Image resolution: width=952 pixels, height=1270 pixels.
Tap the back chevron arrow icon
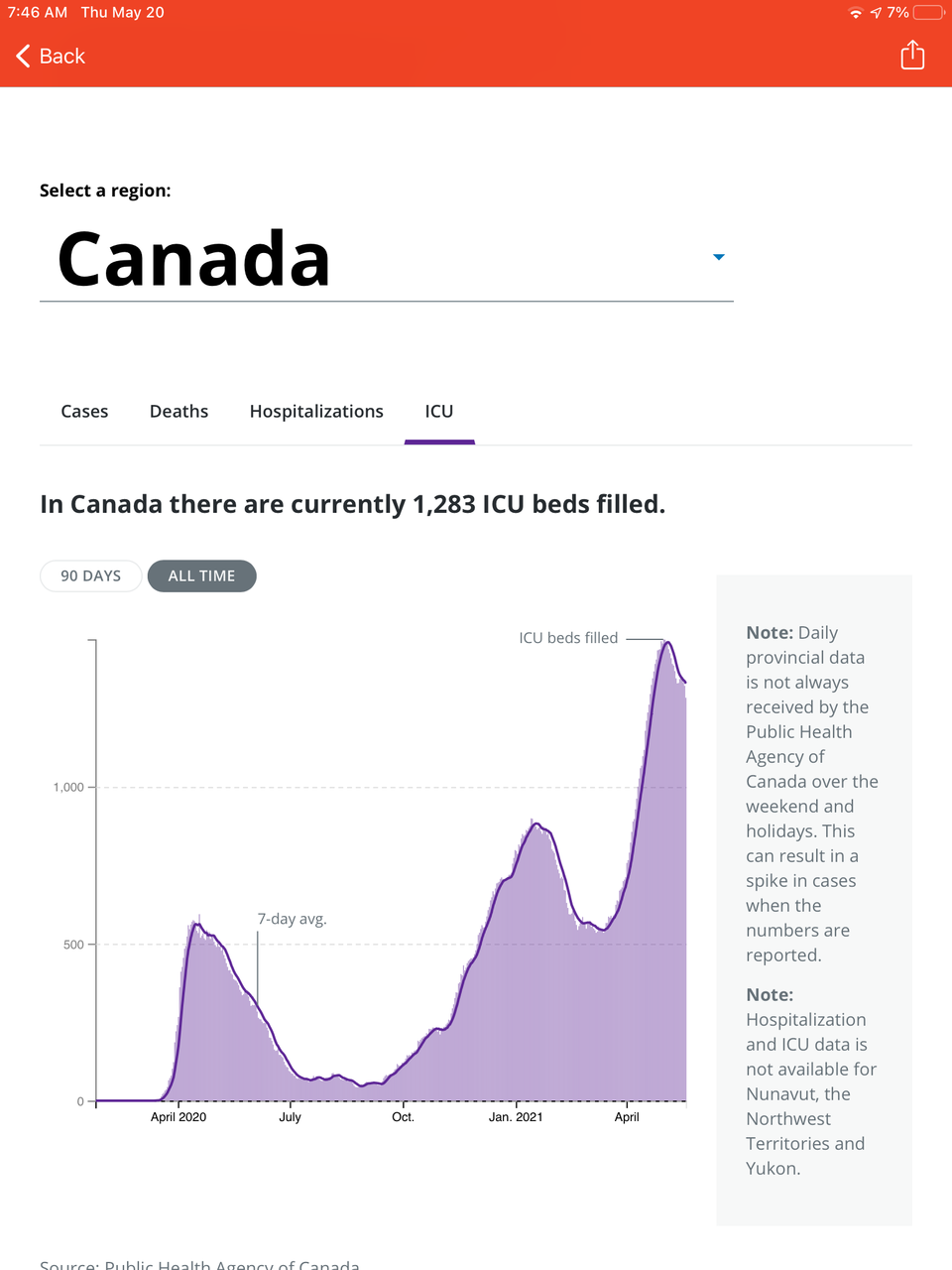[23, 56]
